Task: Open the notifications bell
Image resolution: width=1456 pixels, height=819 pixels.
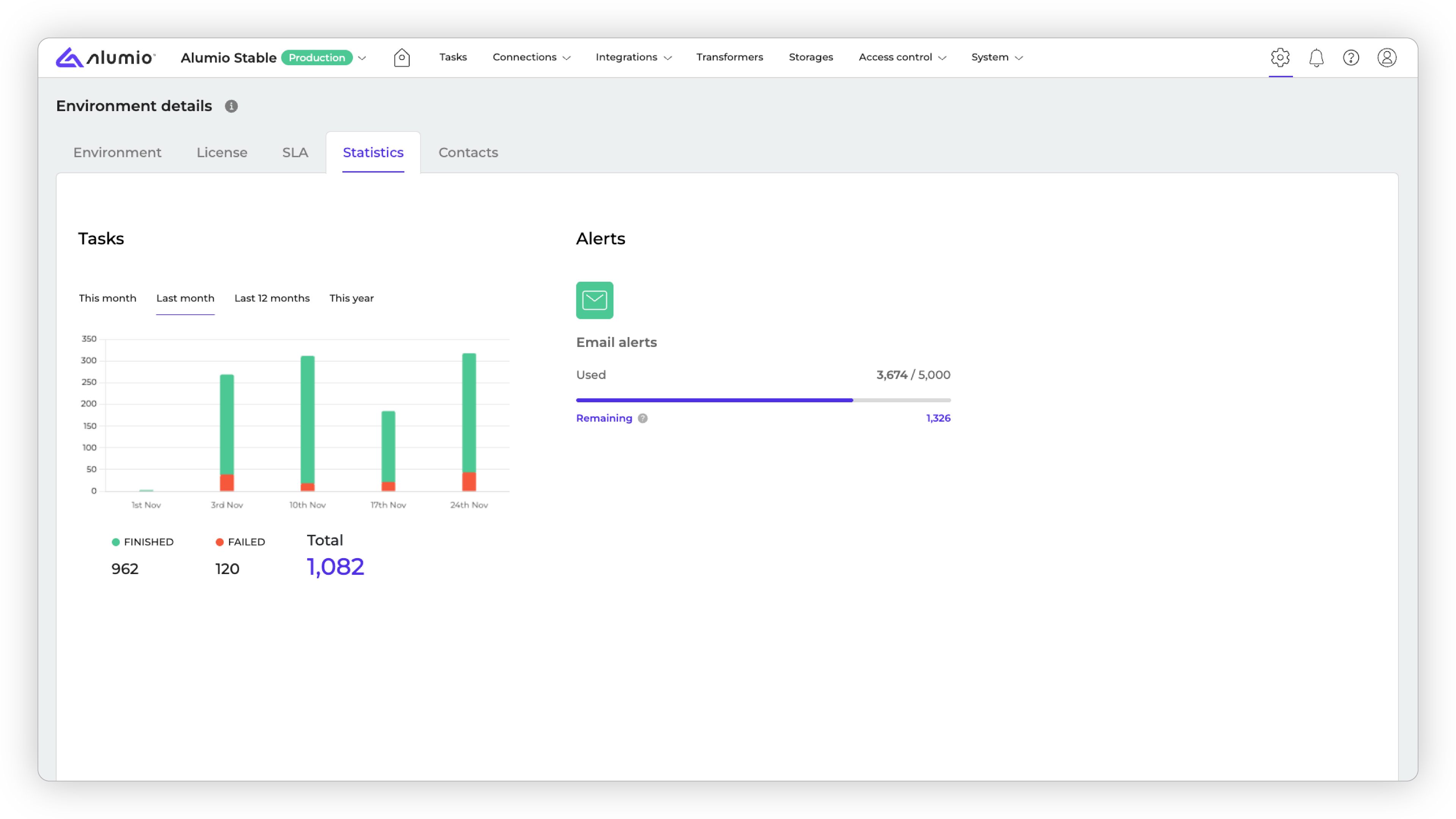Action: pos(1316,58)
